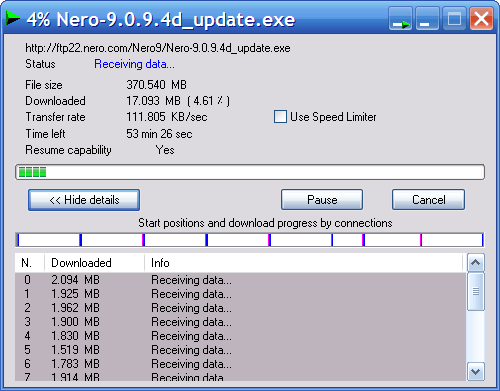Select connection row 0 with 2.094 MB
Screen dimensions: 500x391
pos(240,280)
